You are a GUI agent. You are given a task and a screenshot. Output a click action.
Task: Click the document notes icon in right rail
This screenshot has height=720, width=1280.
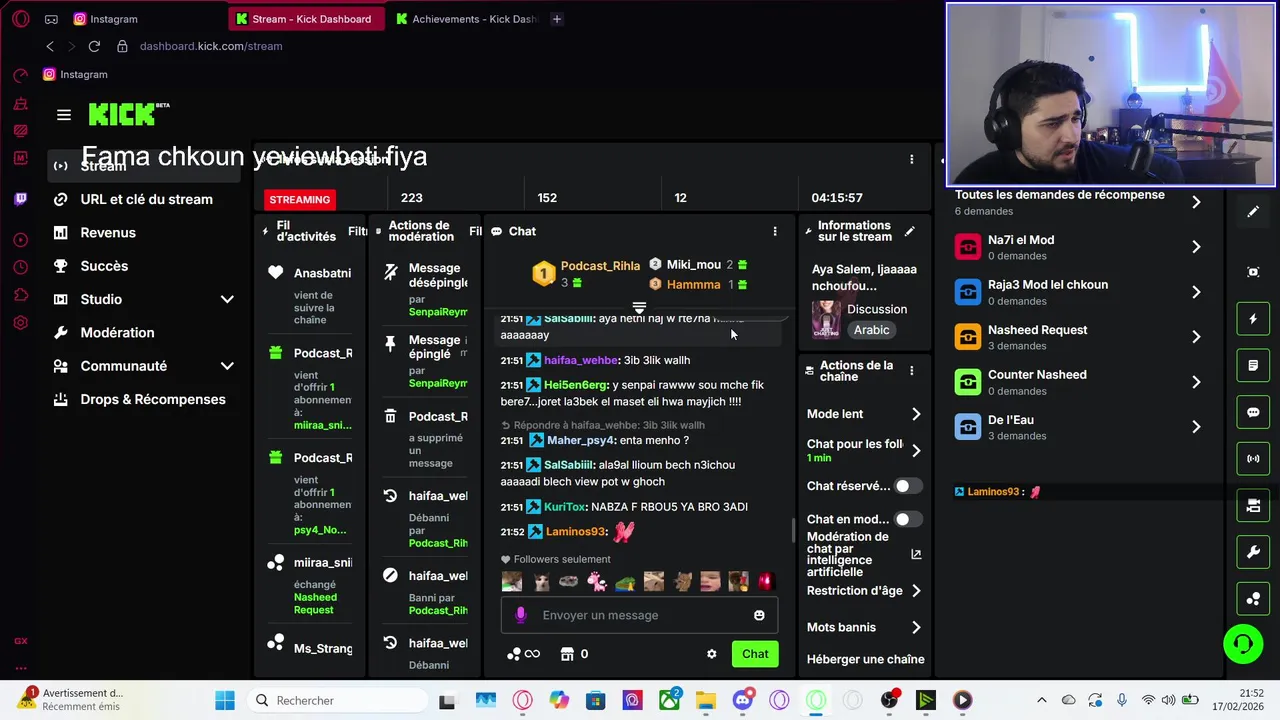coord(1253,366)
